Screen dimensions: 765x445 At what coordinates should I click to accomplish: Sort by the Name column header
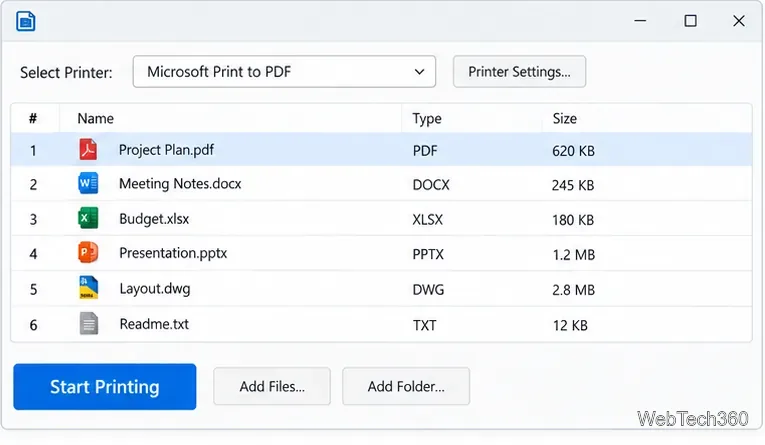96,119
